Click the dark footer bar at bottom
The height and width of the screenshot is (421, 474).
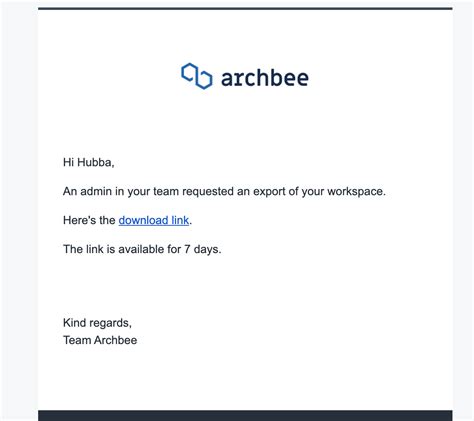coord(245,416)
